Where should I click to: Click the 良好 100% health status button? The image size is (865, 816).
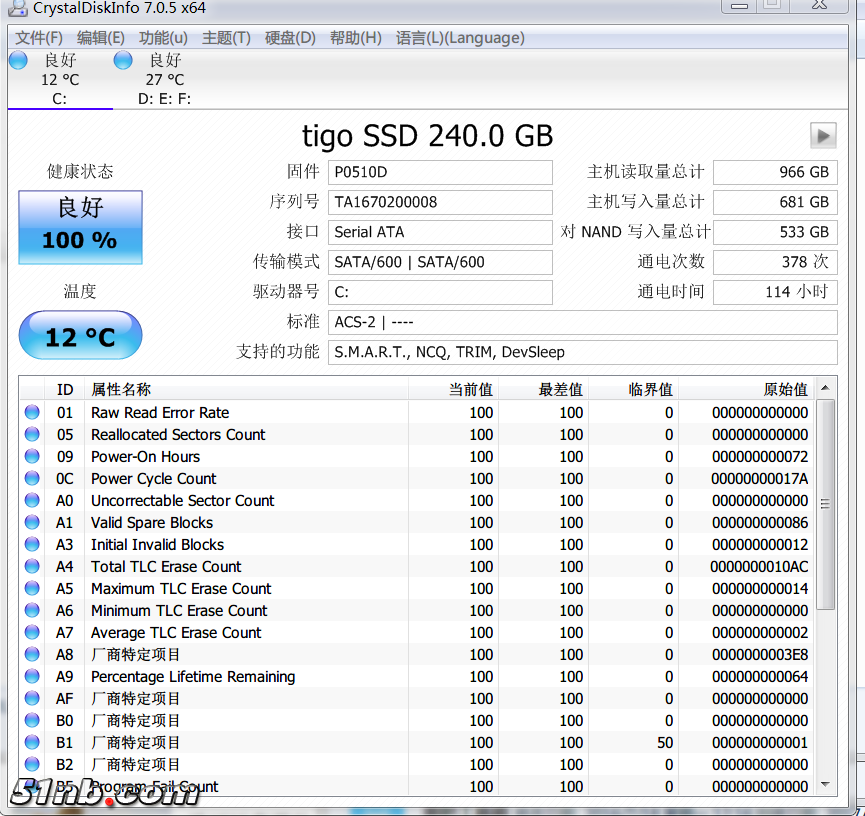pyautogui.click(x=80, y=222)
